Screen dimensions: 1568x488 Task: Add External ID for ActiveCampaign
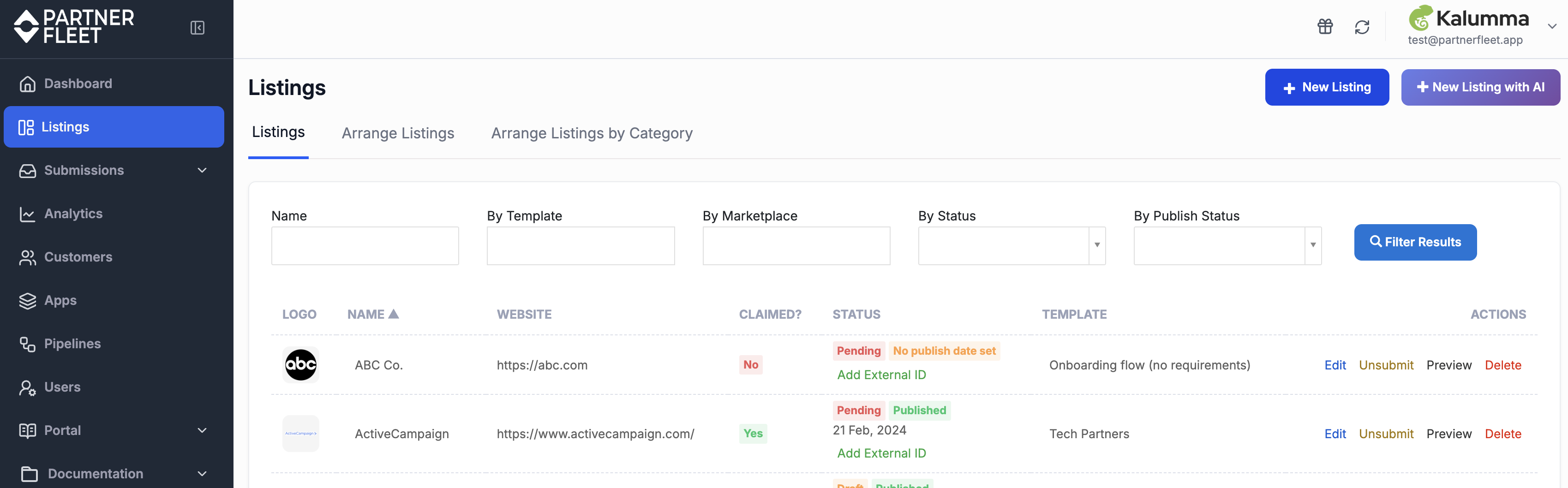pyautogui.click(x=881, y=453)
